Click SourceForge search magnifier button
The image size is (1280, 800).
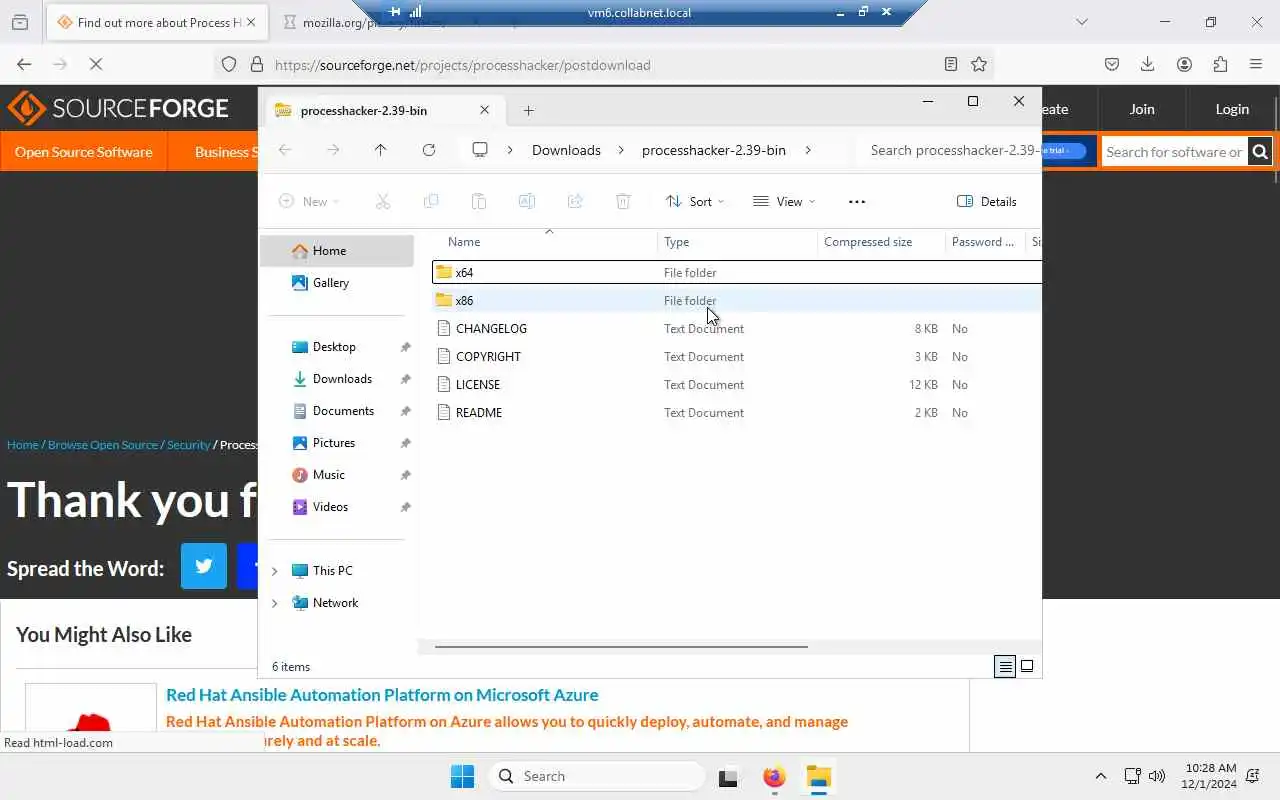point(1260,152)
